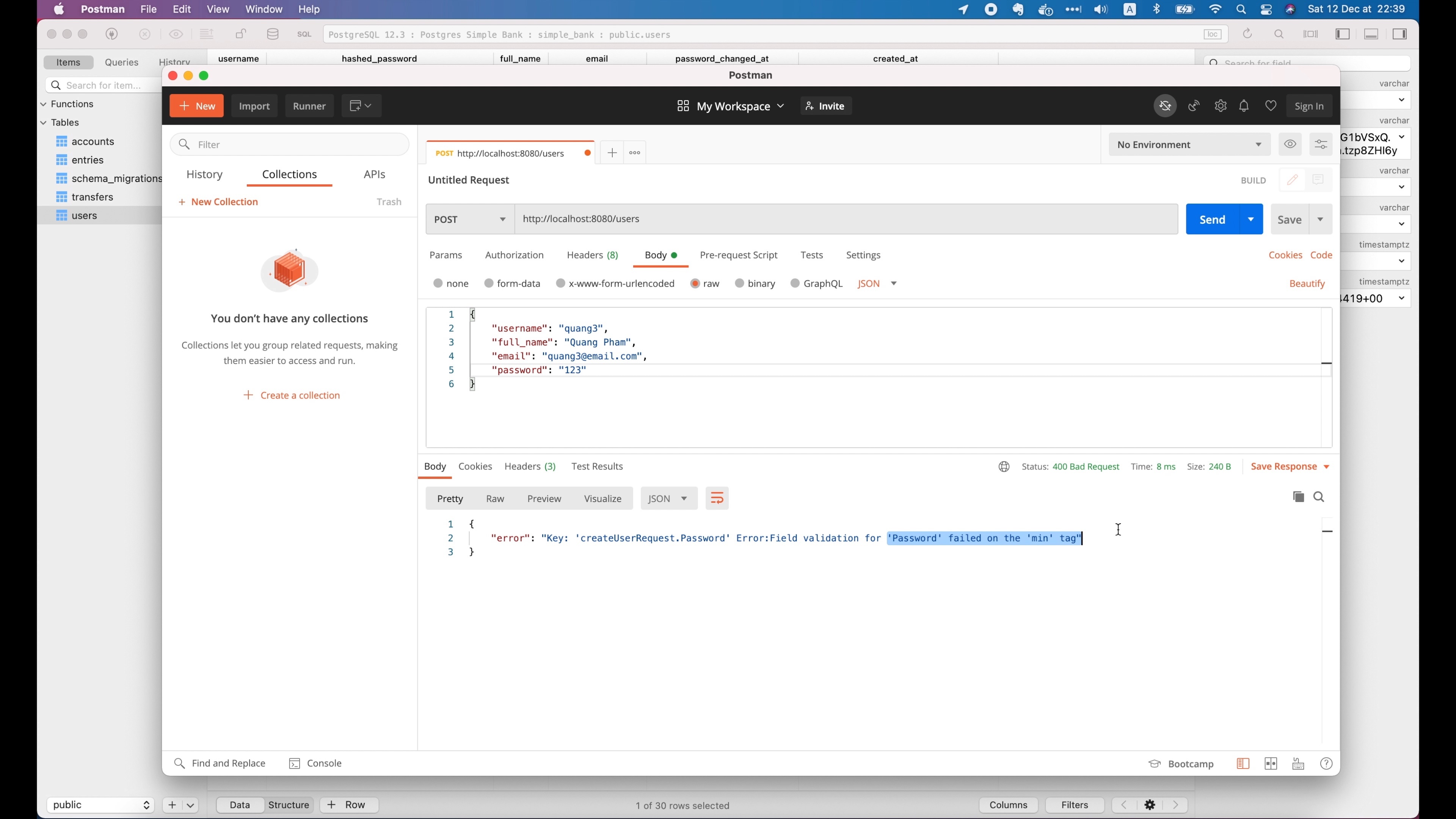Open the Send button dropdown arrow
1456x819 pixels.
(1251, 219)
